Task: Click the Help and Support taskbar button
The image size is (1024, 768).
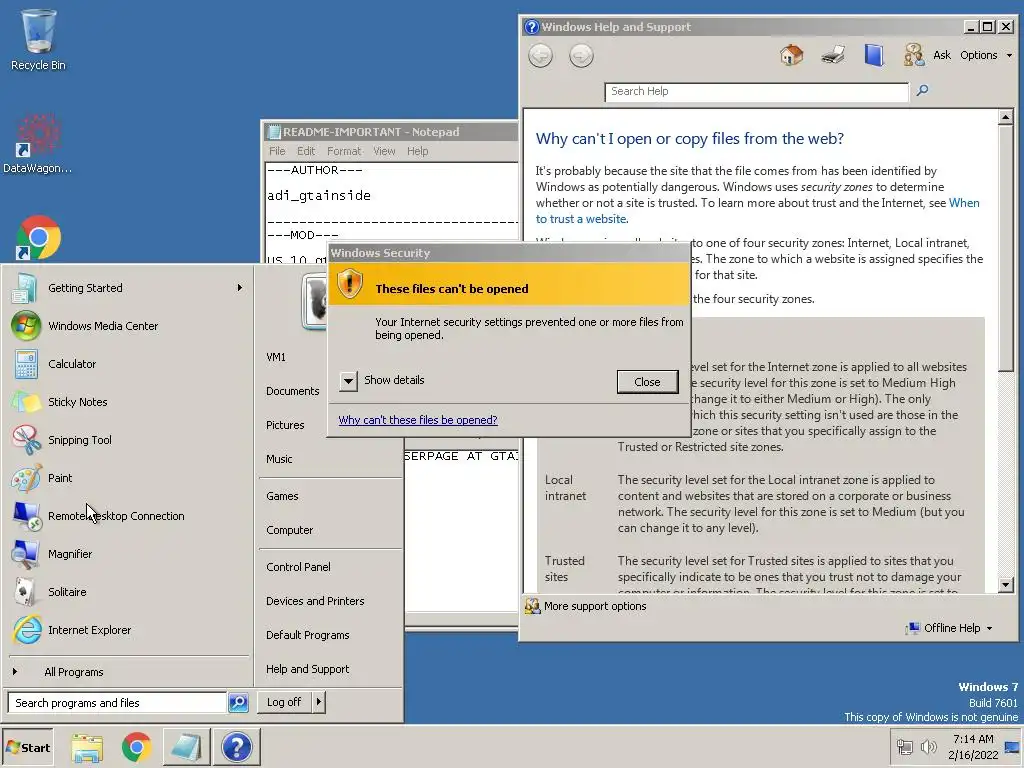Action: 236,747
